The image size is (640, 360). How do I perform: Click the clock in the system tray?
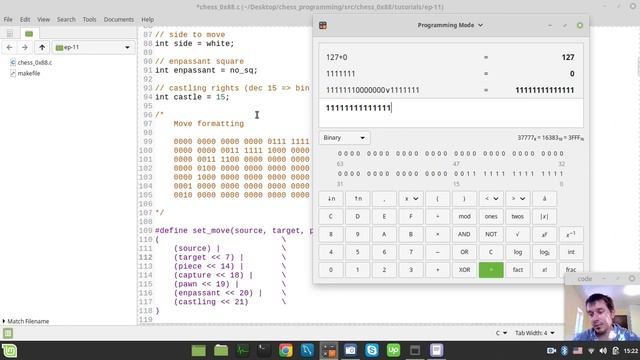(x=631, y=351)
